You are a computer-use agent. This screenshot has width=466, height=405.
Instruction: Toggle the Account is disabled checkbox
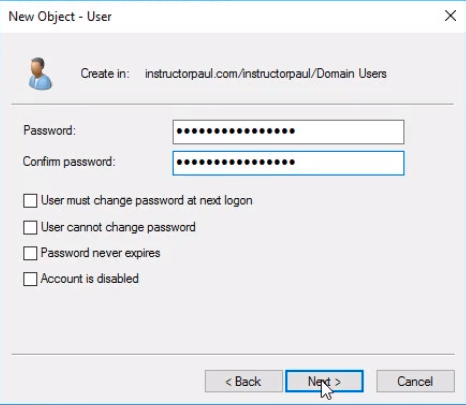point(30,279)
